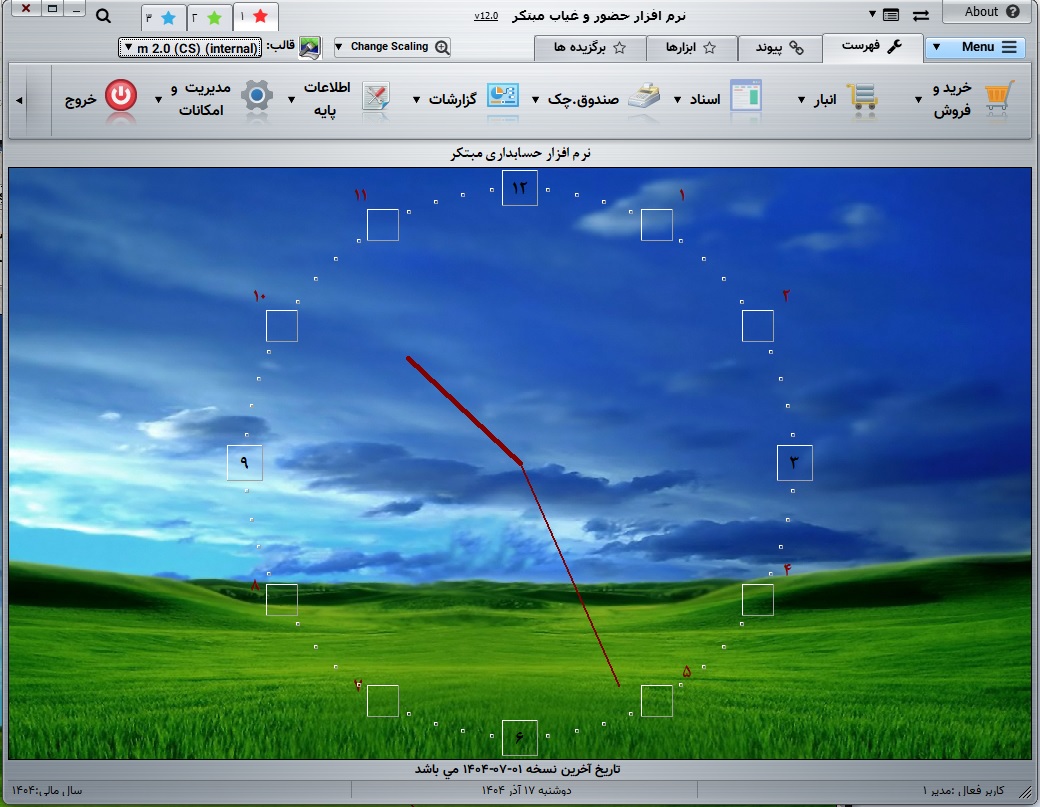Click the red power Exit (خروج) icon

[x=121, y=97]
